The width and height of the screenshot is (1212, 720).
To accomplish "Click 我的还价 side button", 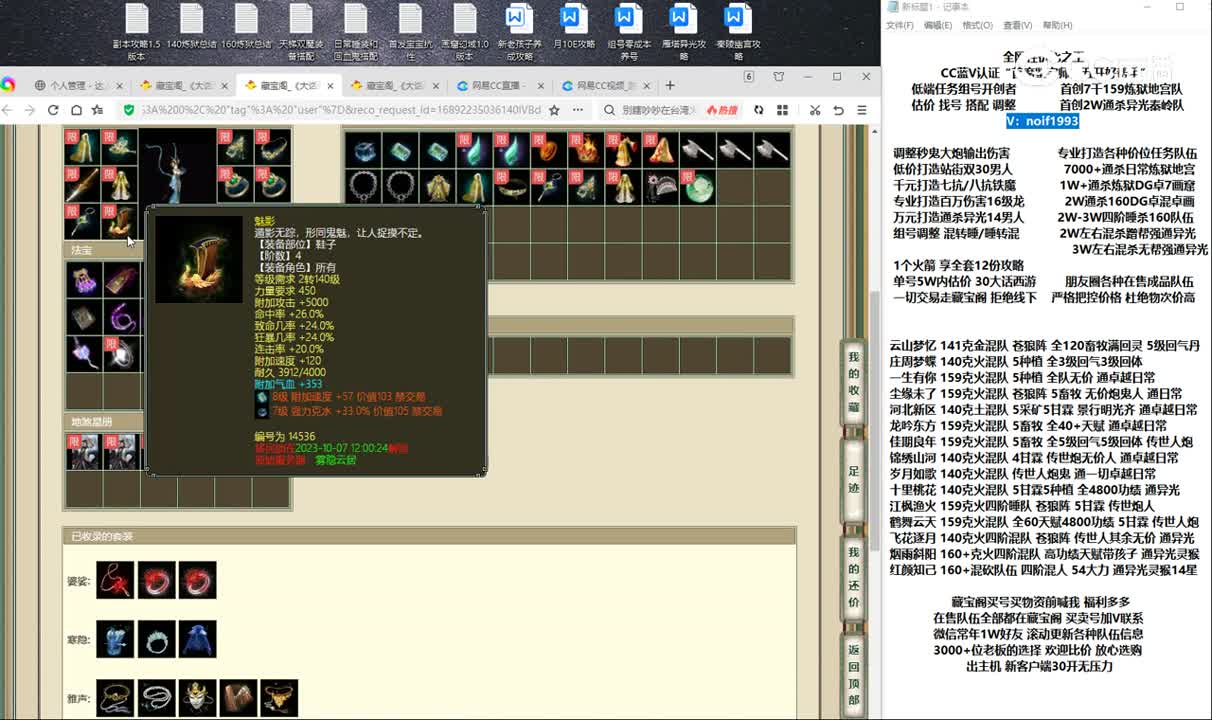I will [853, 578].
